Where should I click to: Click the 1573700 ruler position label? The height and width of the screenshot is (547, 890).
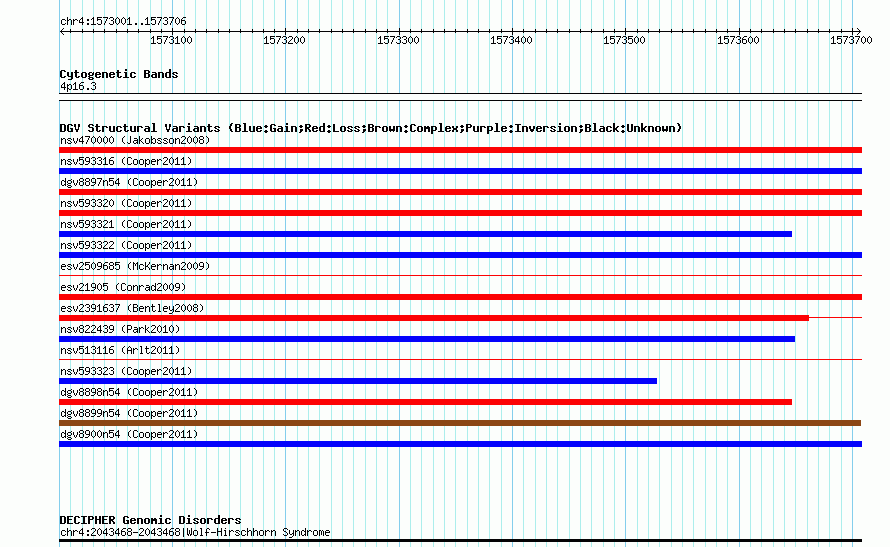click(851, 40)
